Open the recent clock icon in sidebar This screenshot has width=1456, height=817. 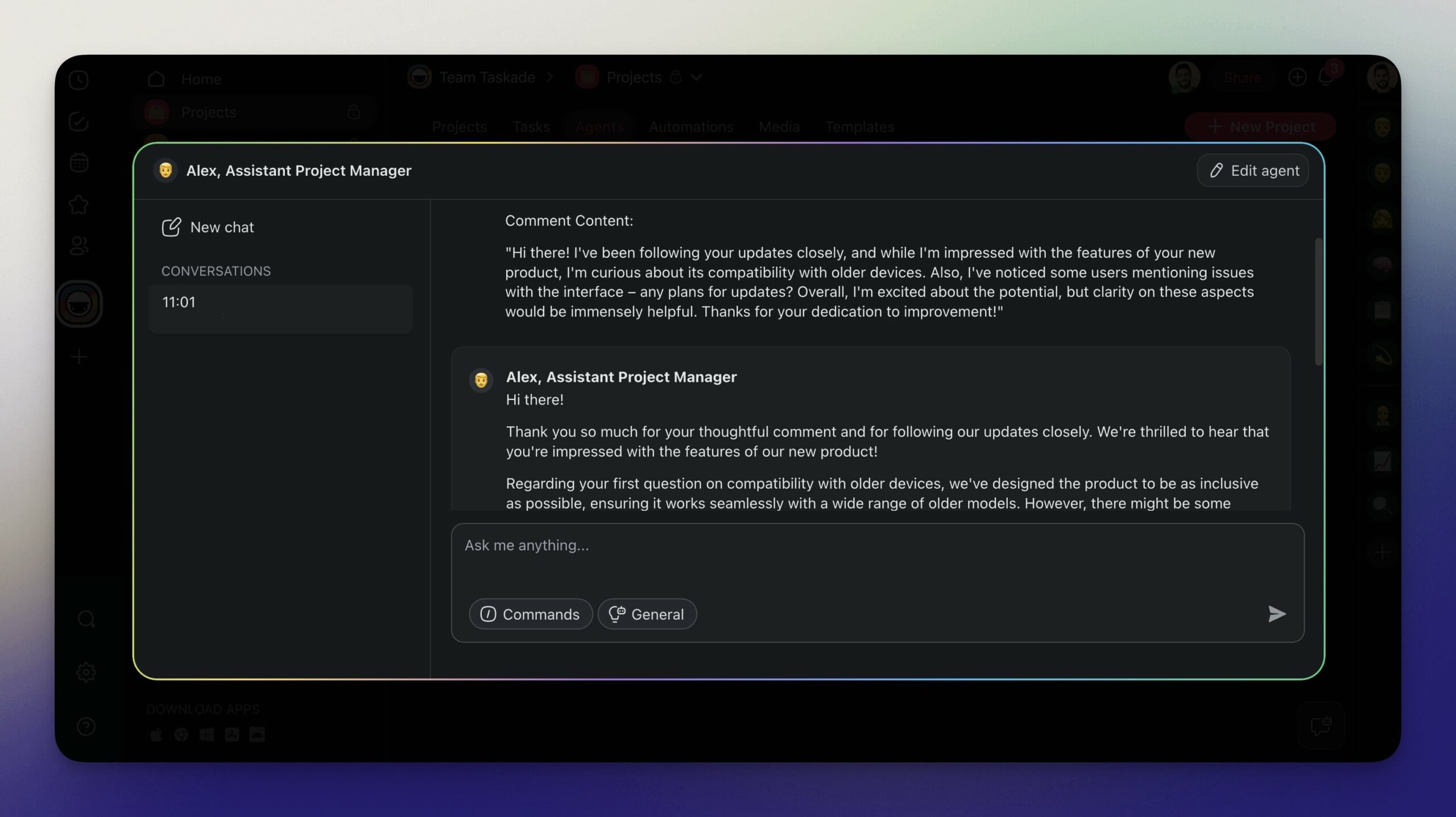78,80
